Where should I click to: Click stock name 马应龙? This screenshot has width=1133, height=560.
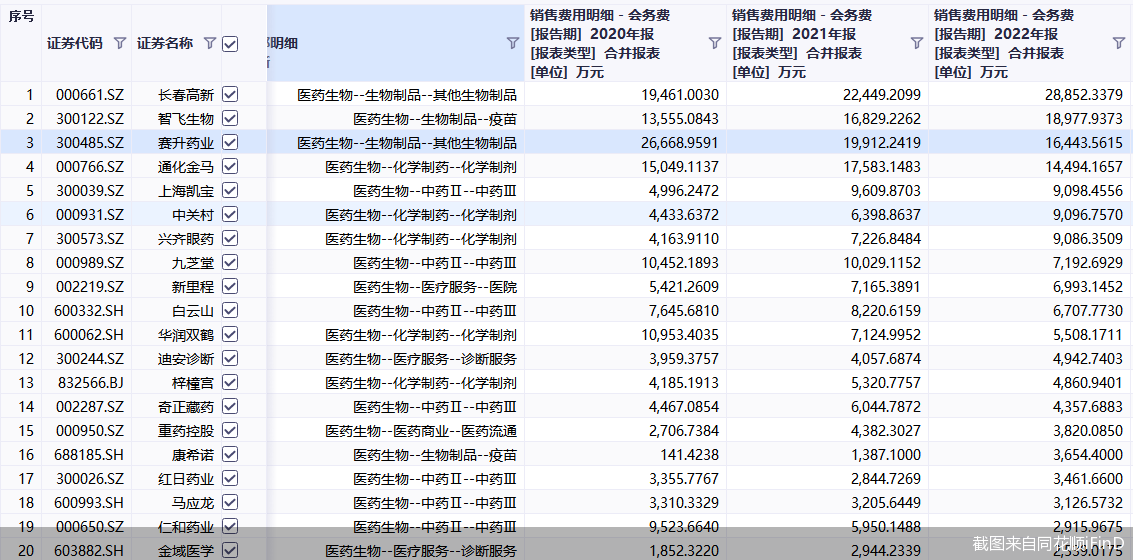tap(192, 502)
